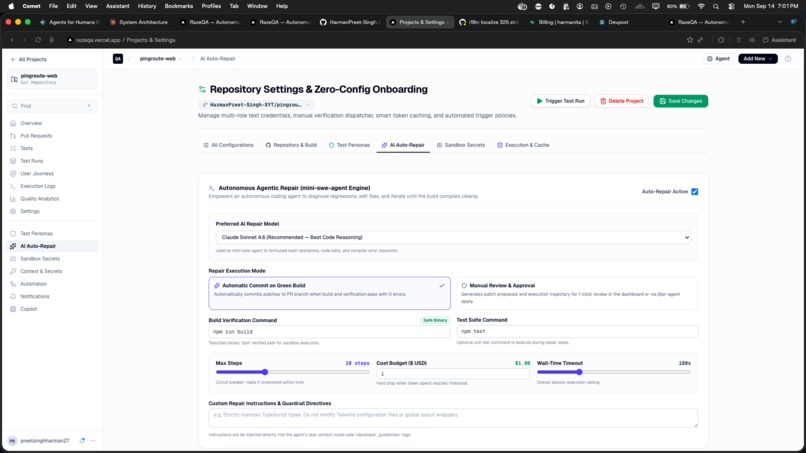Select Manual Review & Approval mode
Viewport: 806px width, 453px height.
pyautogui.click(x=577, y=293)
